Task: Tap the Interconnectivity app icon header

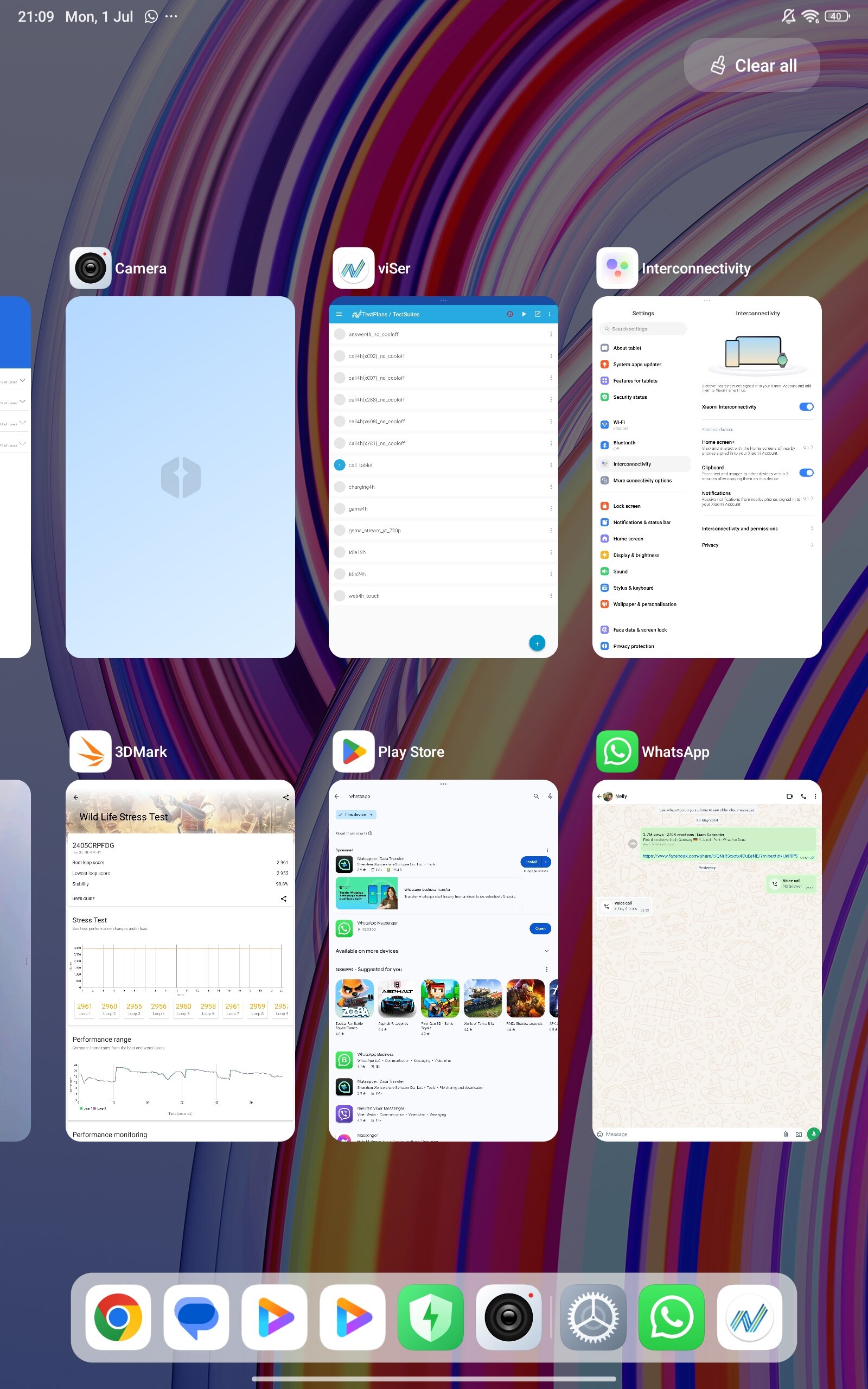Action: point(617,268)
